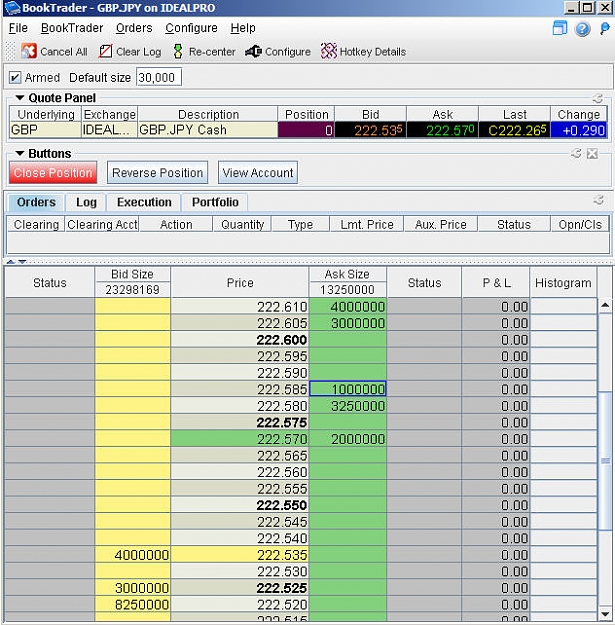Click the window layout icon at top right
The height and width of the screenshot is (625, 615).
coord(560,29)
